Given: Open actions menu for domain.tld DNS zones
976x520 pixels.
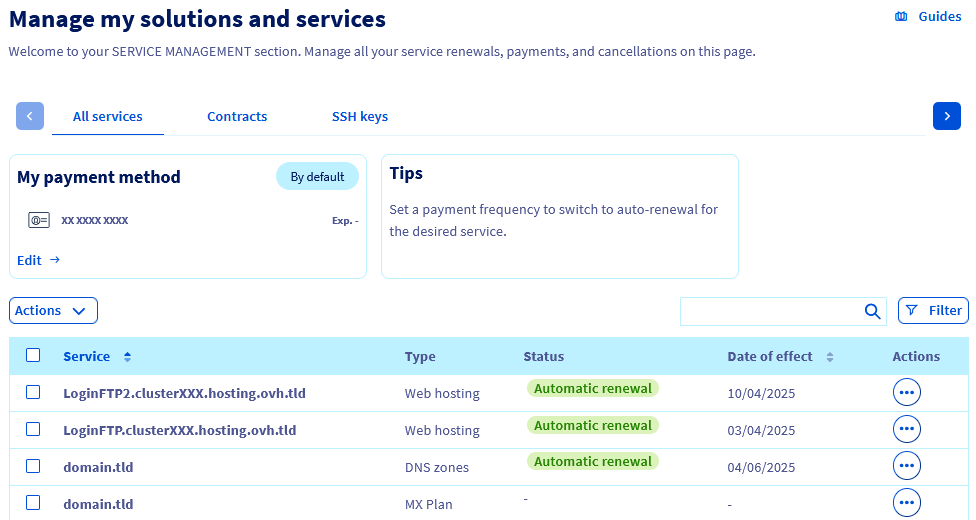Looking at the screenshot, I should pos(906,467).
